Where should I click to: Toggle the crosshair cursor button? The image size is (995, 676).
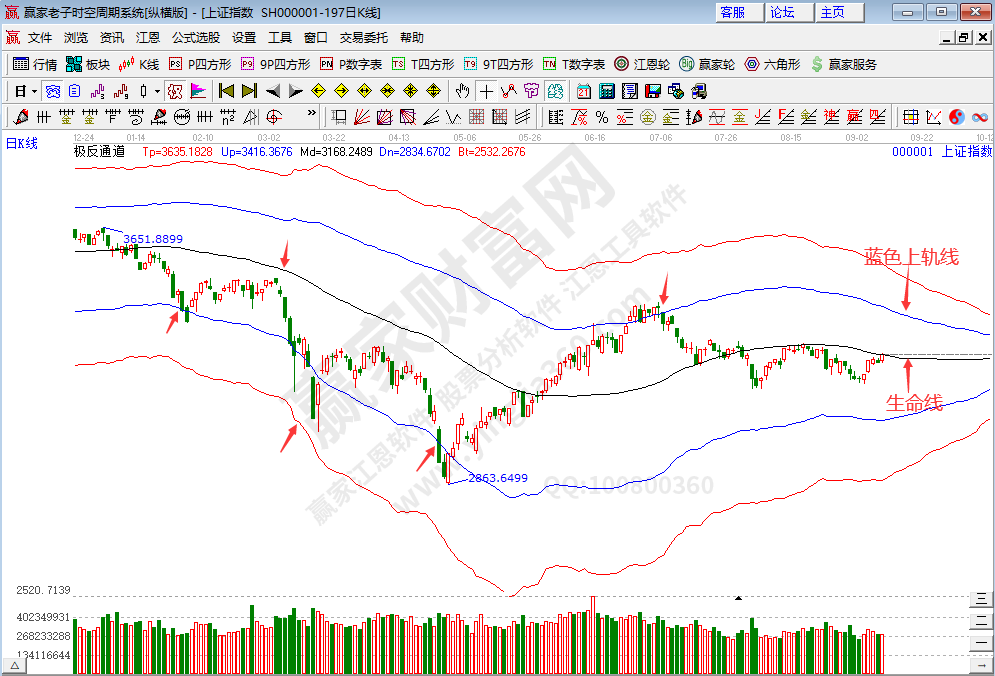tap(485, 90)
